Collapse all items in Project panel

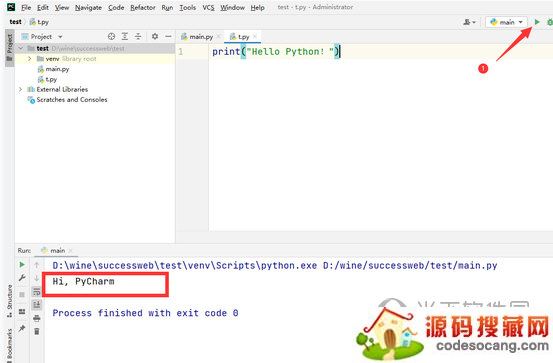(x=138, y=36)
